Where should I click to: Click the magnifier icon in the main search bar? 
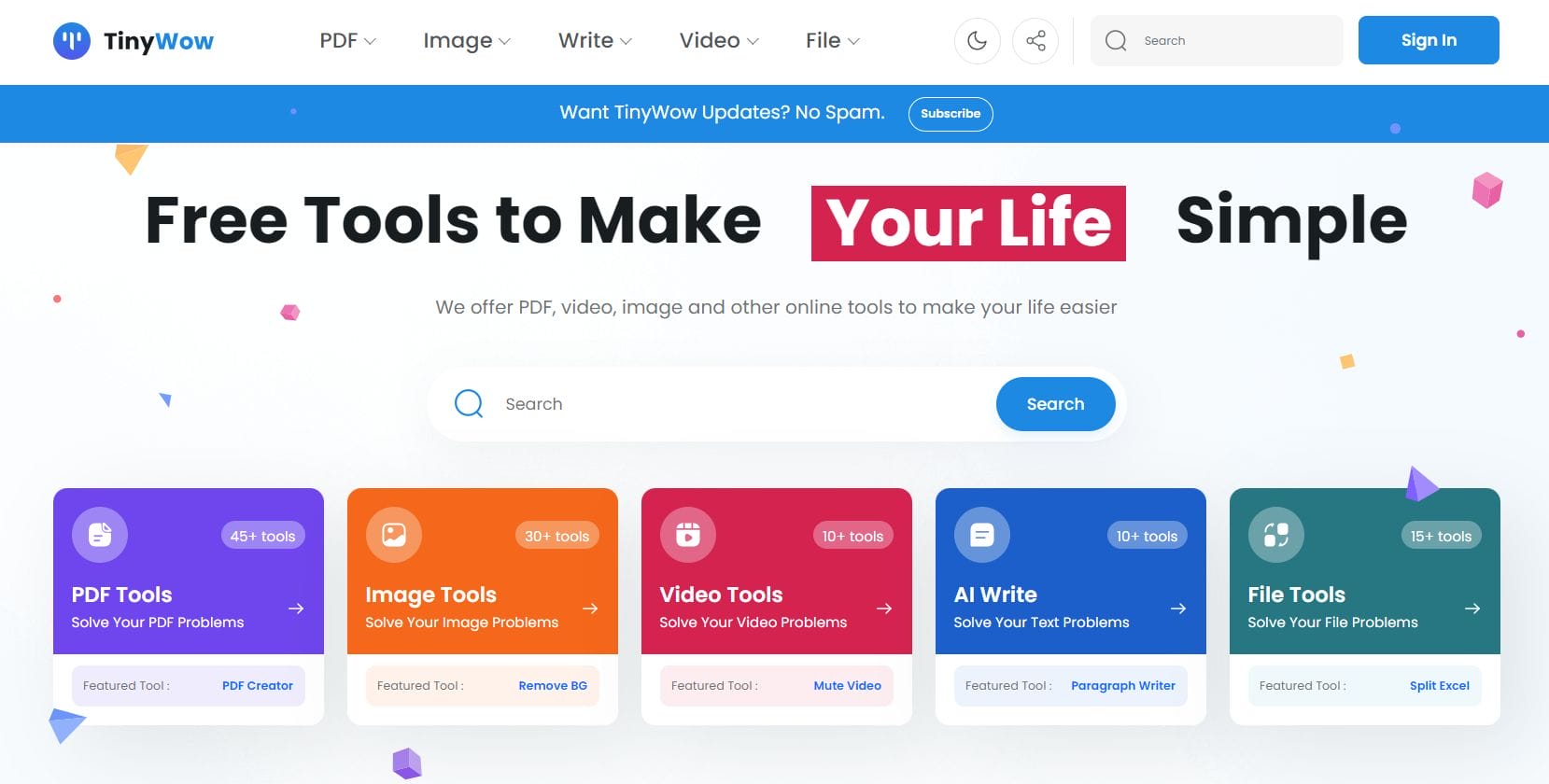pyautogui.click(x=469, y=403)
